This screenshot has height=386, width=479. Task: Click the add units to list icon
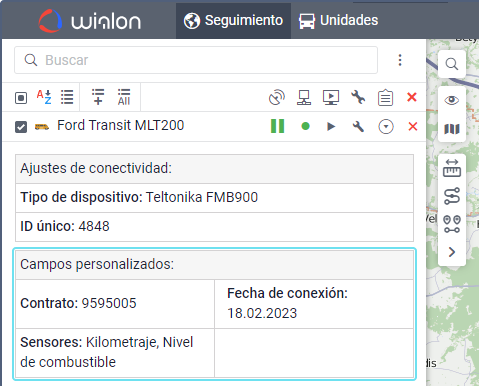[98, 97]
